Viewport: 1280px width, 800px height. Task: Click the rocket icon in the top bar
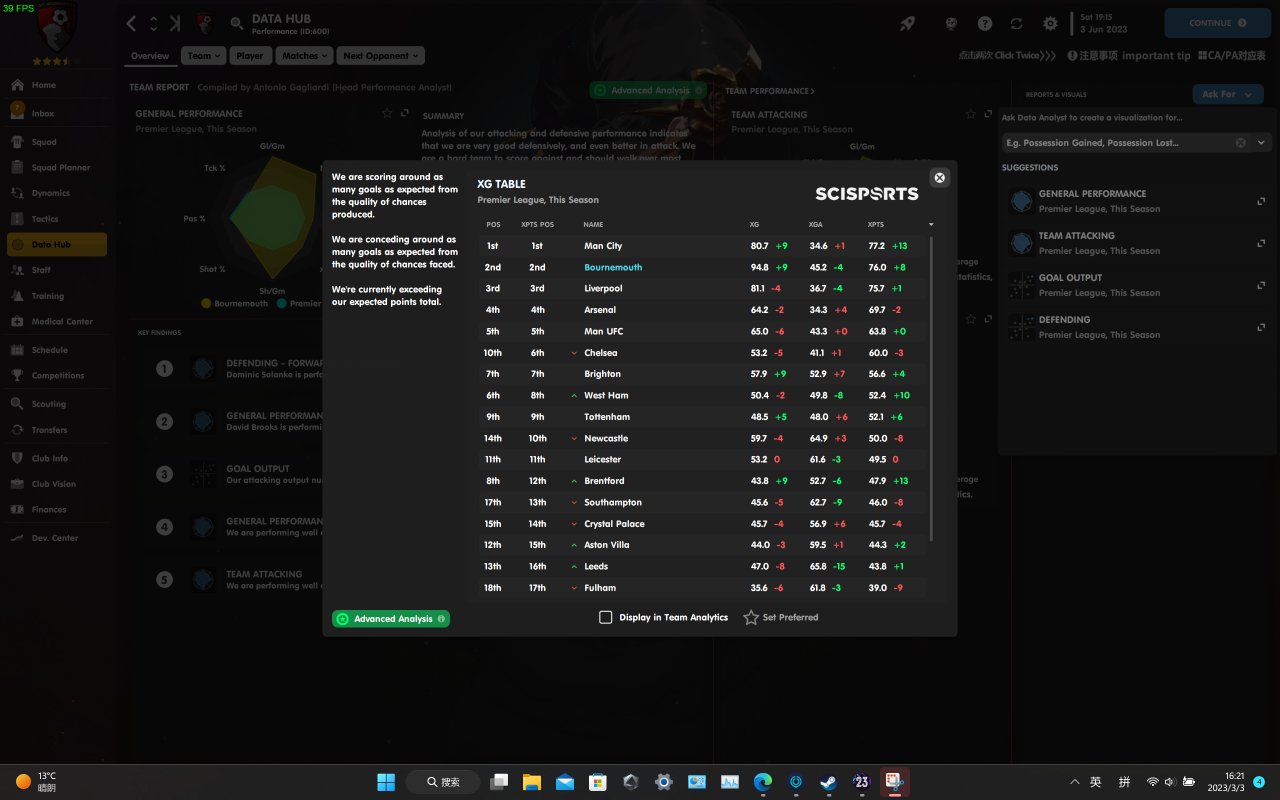pos(907,23)
